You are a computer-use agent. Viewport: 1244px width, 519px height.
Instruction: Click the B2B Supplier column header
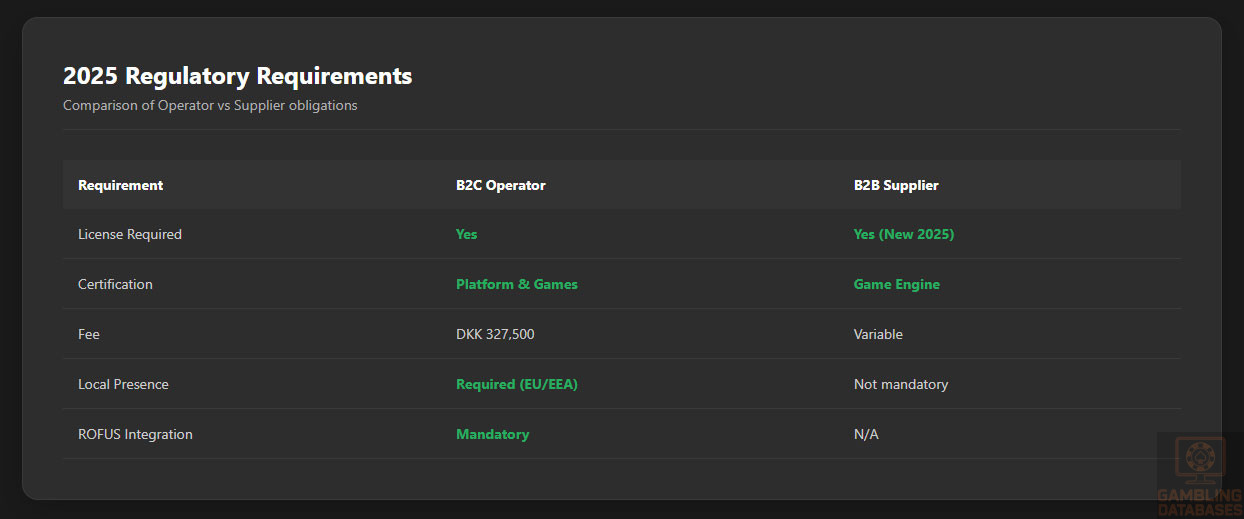pos(895,185)
